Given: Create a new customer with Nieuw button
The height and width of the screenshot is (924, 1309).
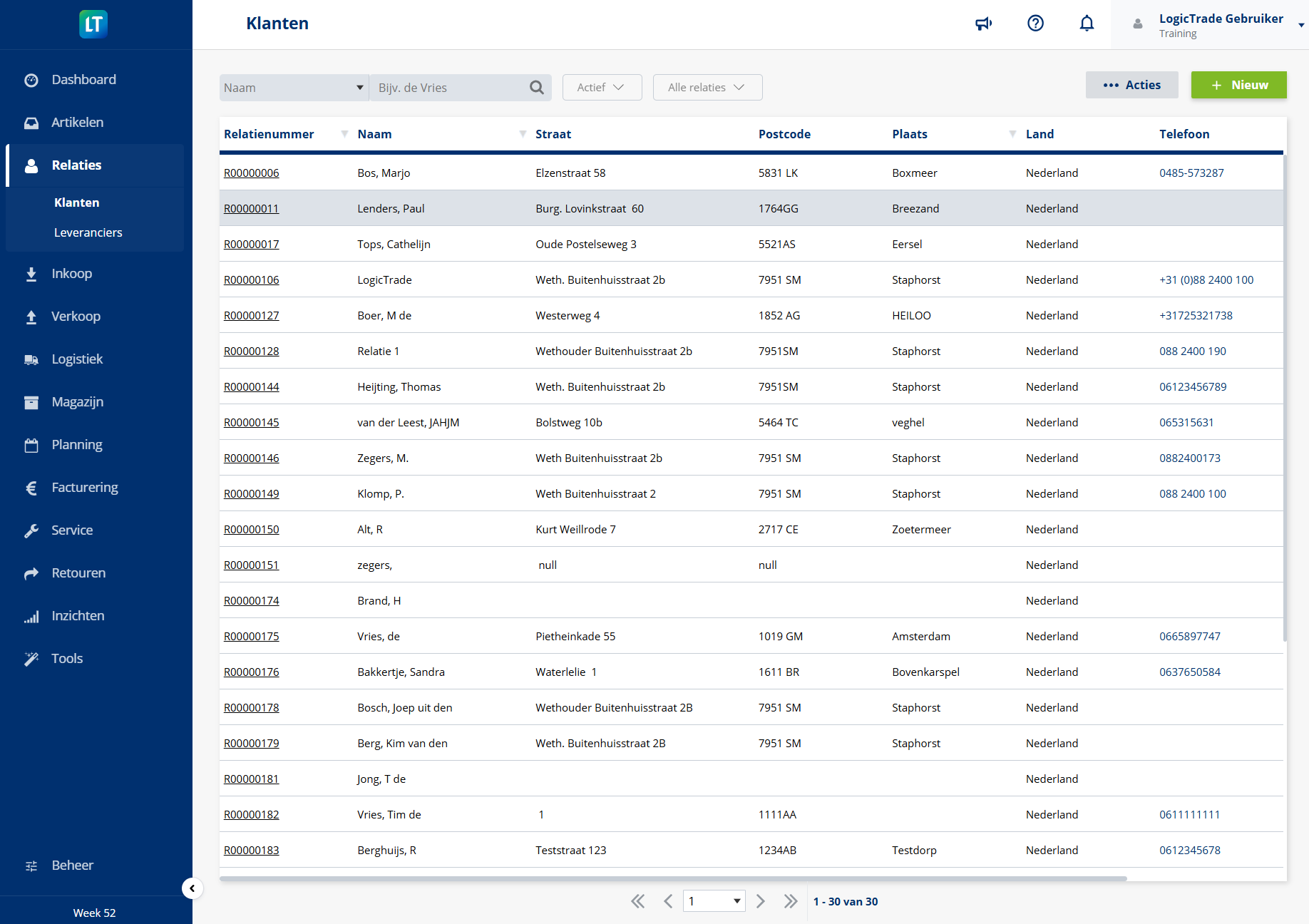Looking at the screenshot, I should 1238,85.
